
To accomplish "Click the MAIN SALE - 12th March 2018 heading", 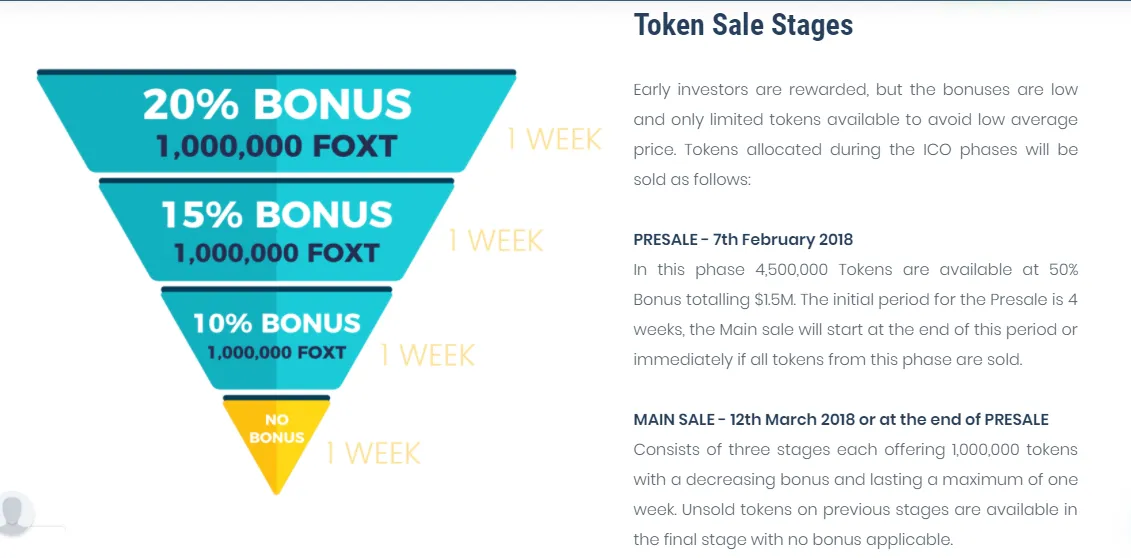I will pyautogui.click(x=841, y=420).
